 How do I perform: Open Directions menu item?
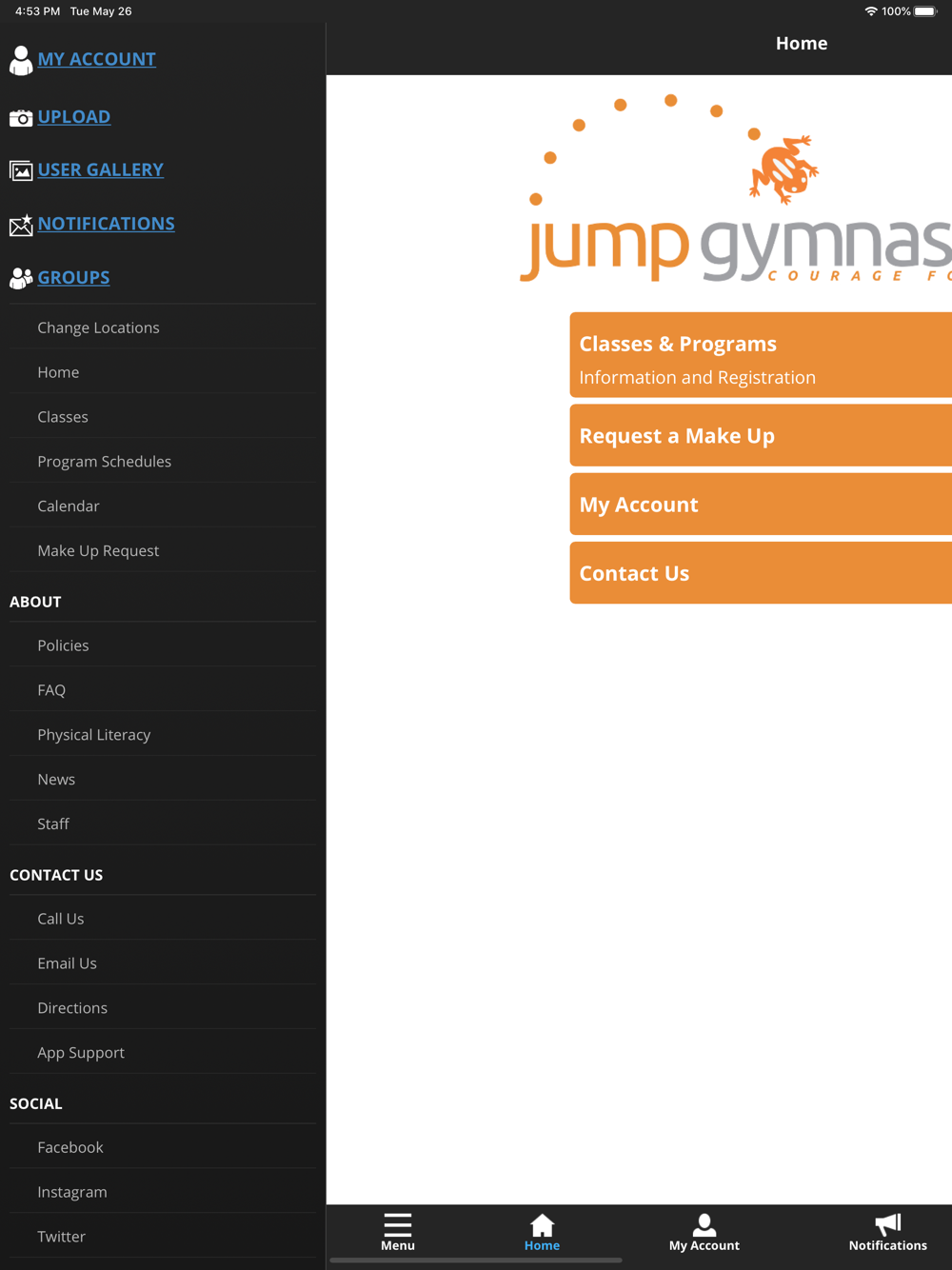pyautogui.click(x=163, y=1008)
